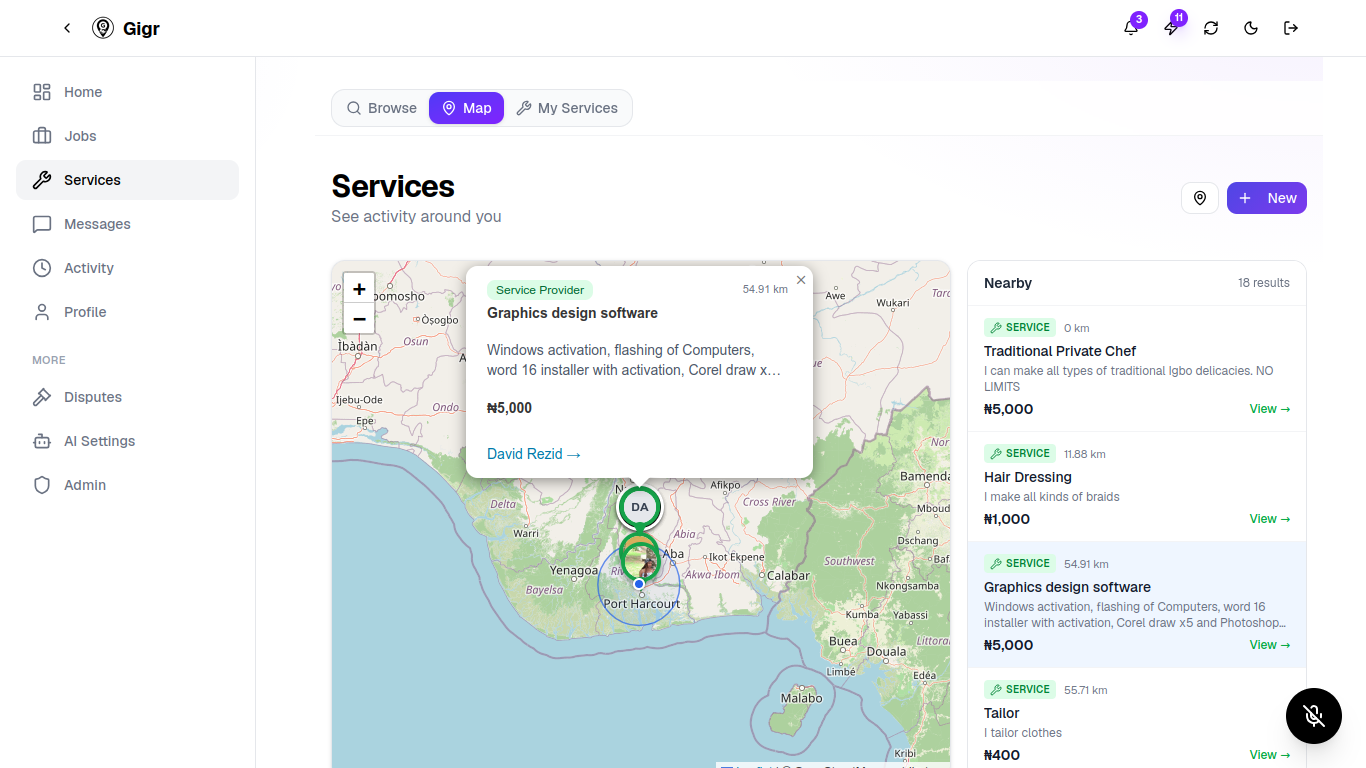View the Traditional Private Chef service
Viewport: 1366px width, 768px height.
pos(1270,409)
